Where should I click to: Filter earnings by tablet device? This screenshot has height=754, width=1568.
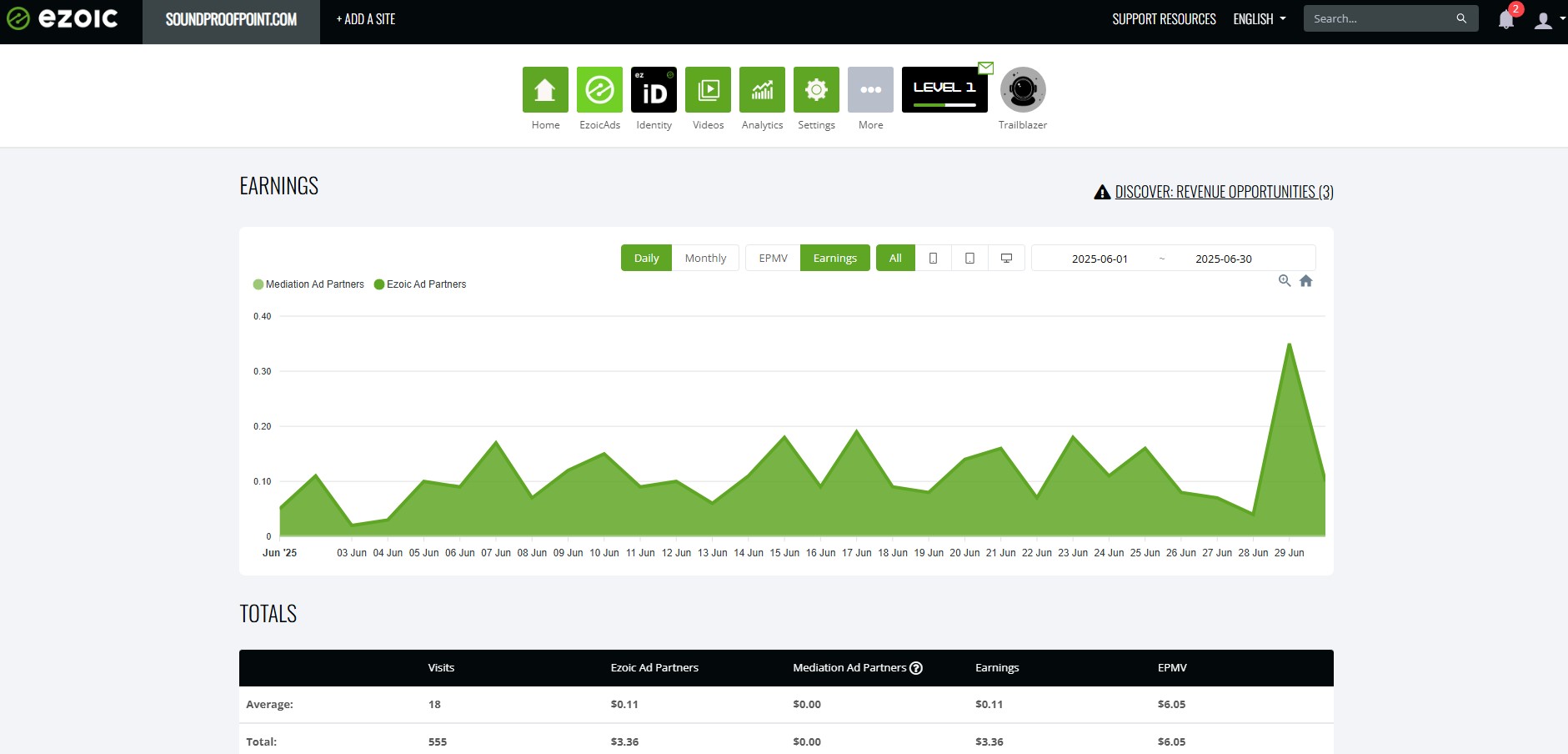[969, 258]
